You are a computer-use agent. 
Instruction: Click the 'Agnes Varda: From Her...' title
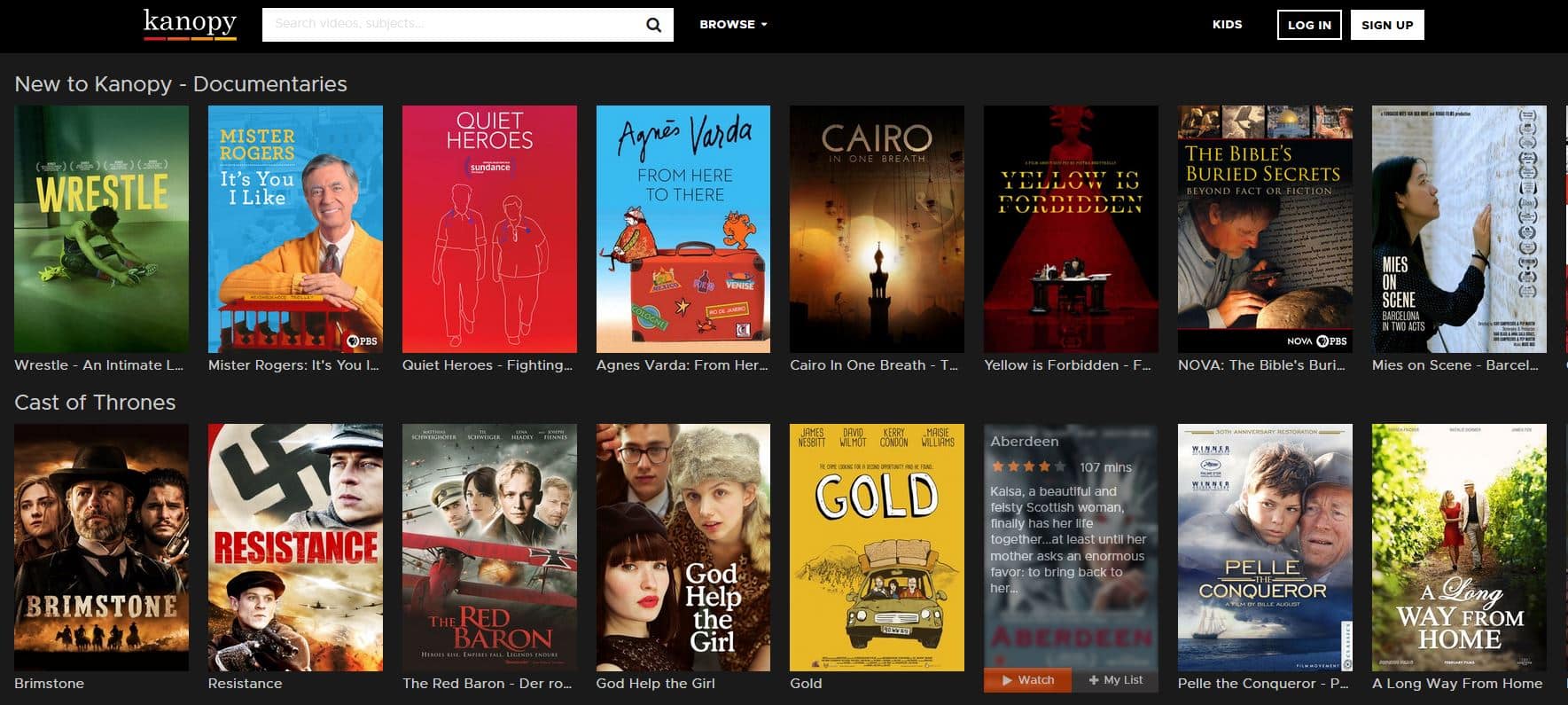click(x=683, y=364)
